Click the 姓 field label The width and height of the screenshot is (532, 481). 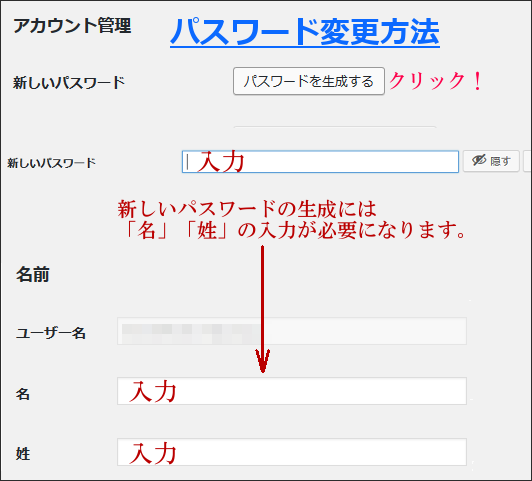pyautogui.click(x=23, y=454)
